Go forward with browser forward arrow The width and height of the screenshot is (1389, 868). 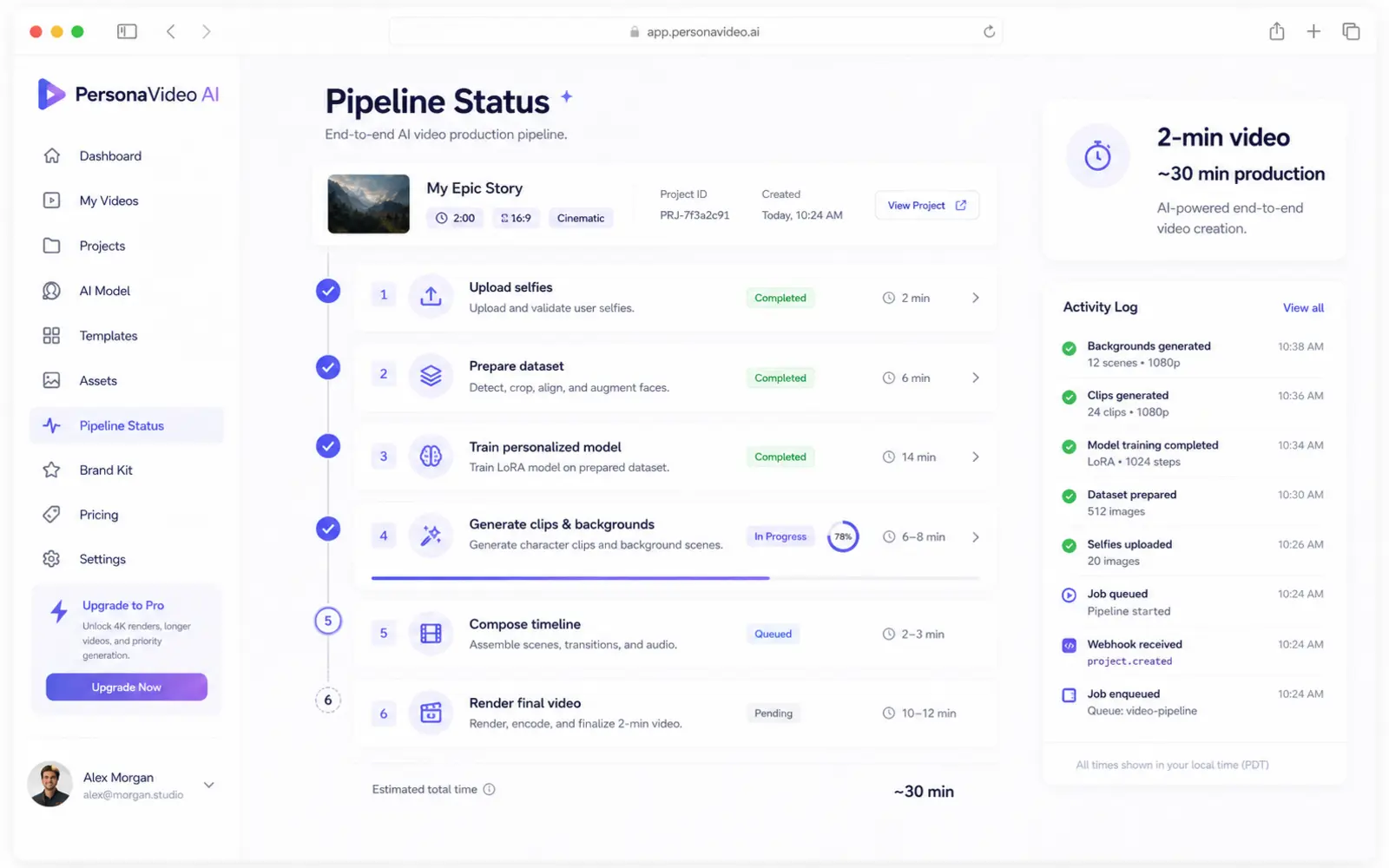207,31
